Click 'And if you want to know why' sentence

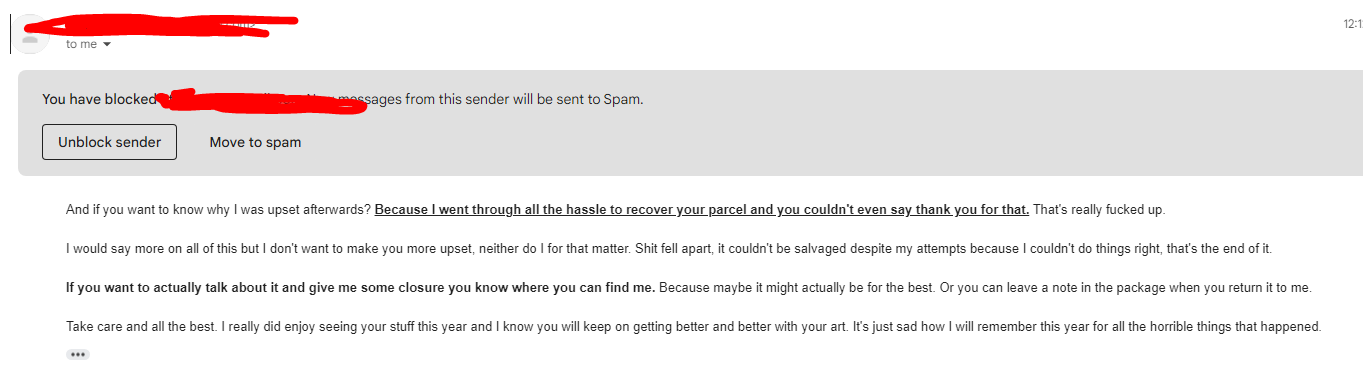(x=218, y=210)
